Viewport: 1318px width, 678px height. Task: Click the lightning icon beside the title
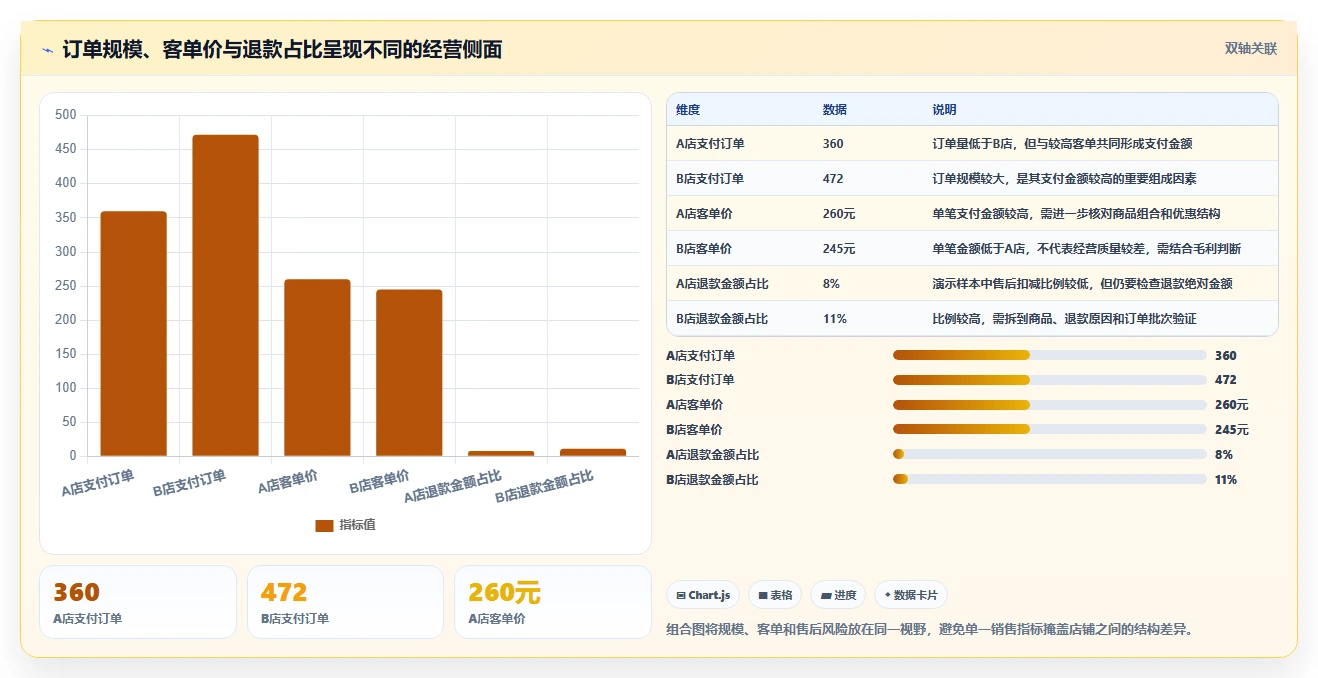point(47,50)
